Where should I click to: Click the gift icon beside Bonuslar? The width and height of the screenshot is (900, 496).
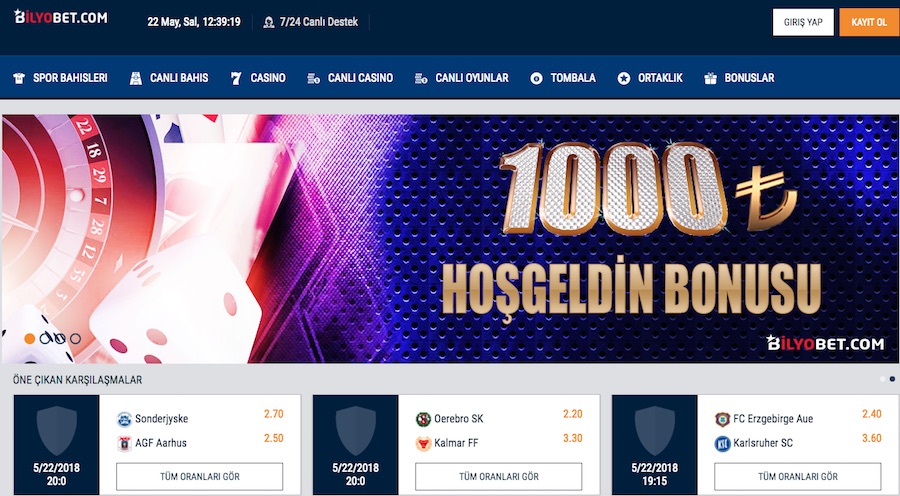point(711,79)
